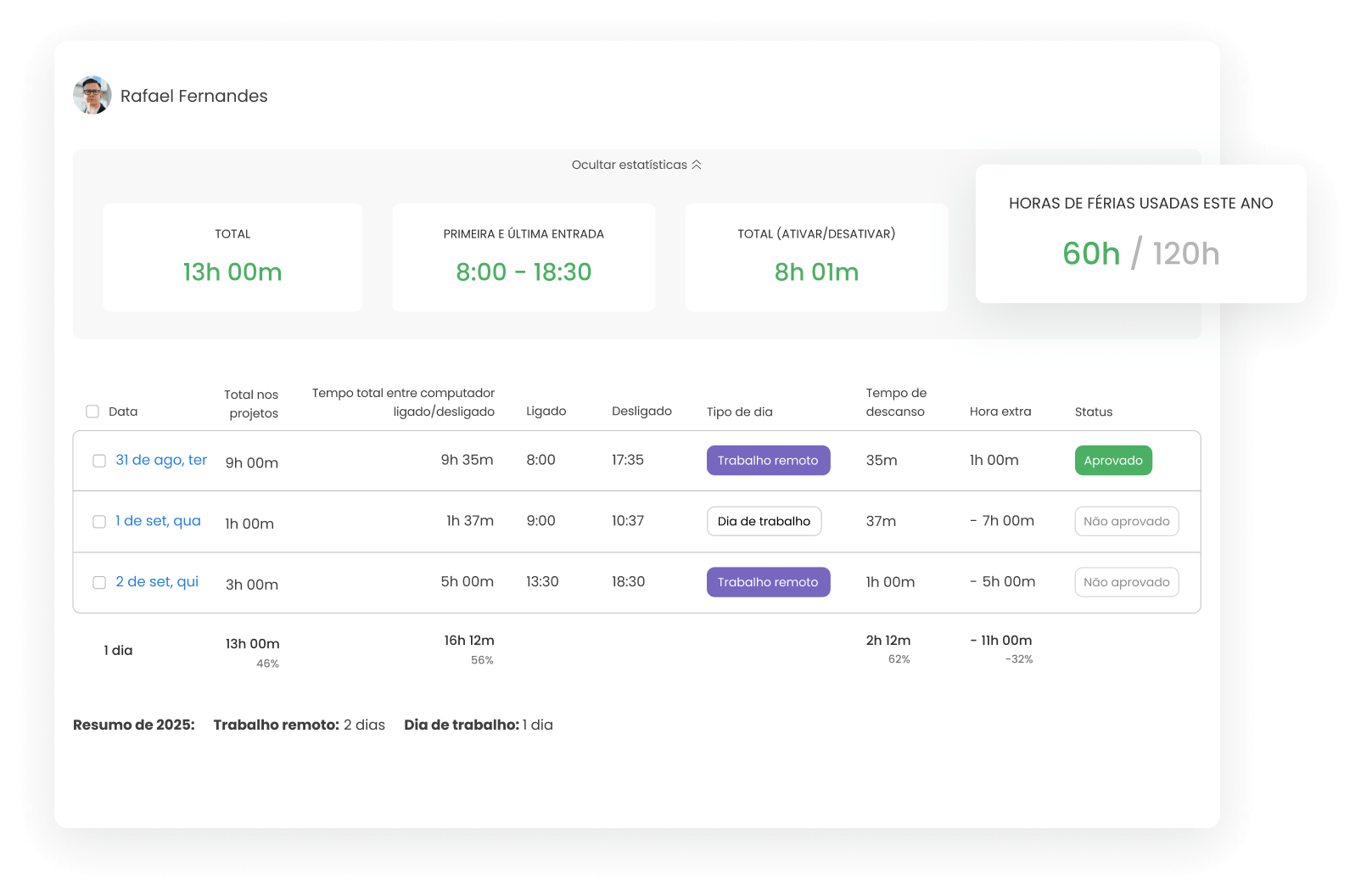
Task: Click the Ocultar estatísticas label
Action: click(629, 165)
